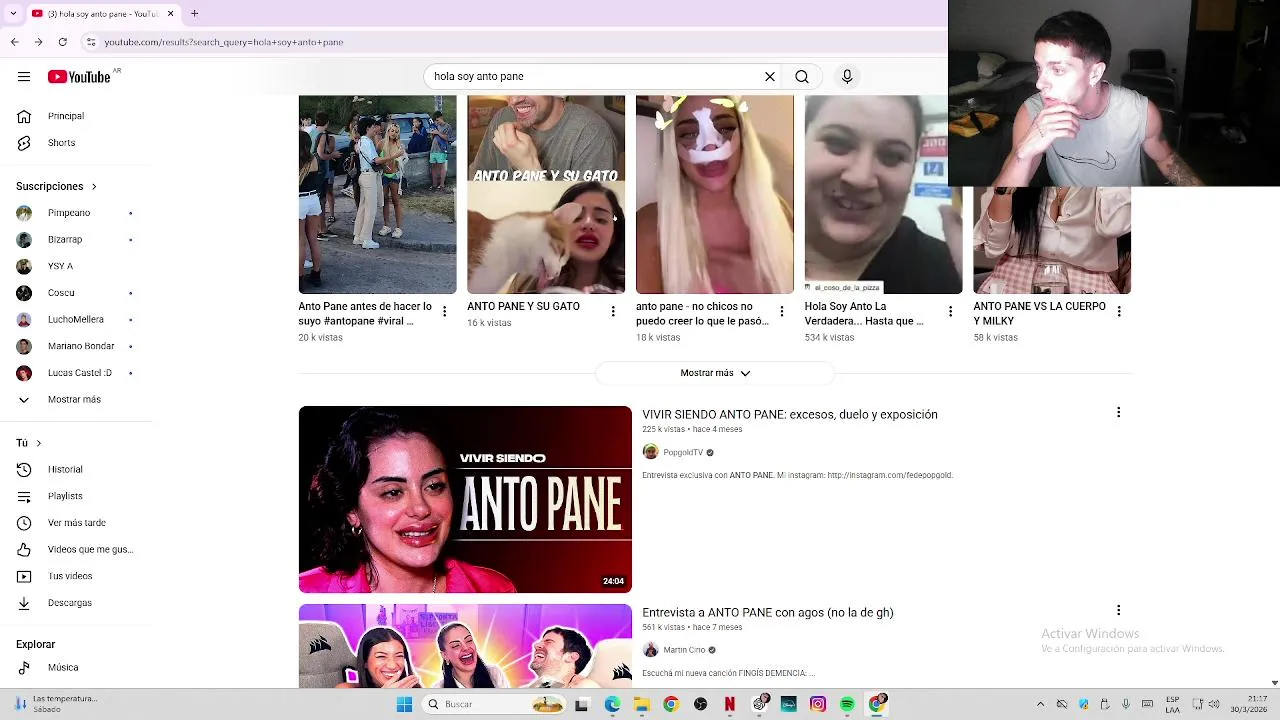Expand the Tú section
This screenshot has width=1280, height=720.
pos(29,443)
